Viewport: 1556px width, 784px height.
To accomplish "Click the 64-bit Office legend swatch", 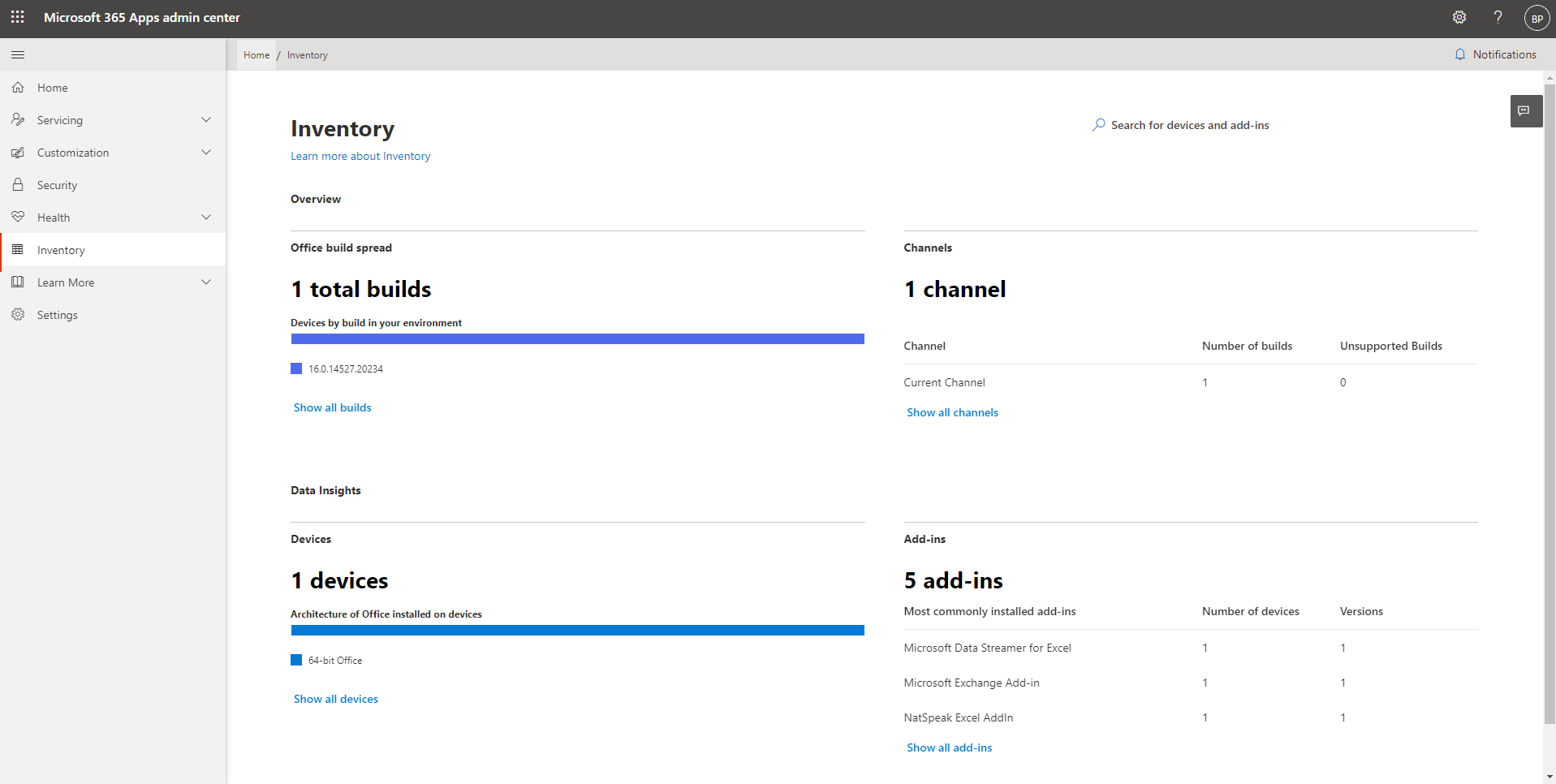I will pos(296,660).
